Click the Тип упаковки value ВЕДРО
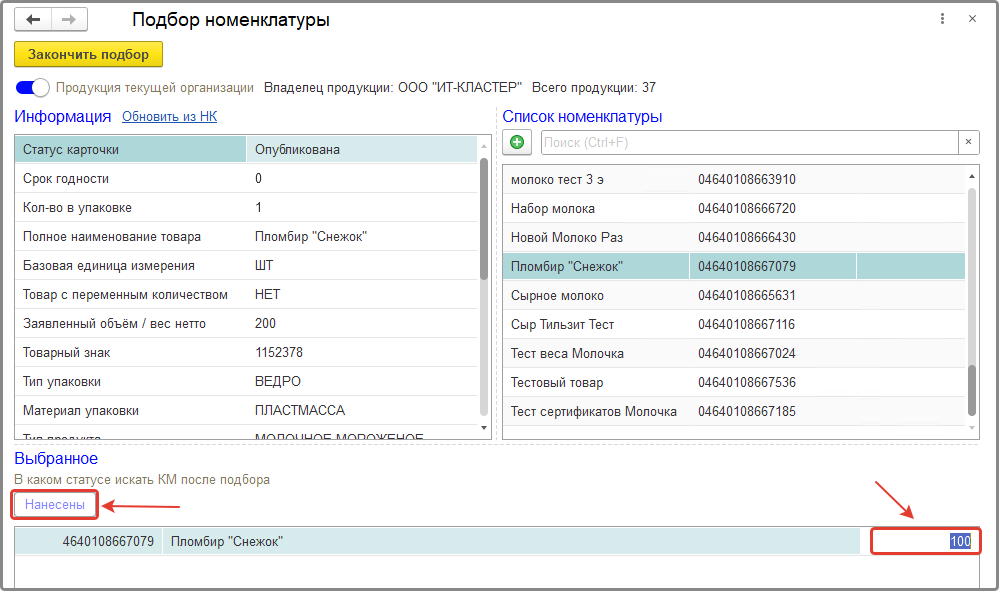Screen dimensions: 999x591 tap(278, 381)
